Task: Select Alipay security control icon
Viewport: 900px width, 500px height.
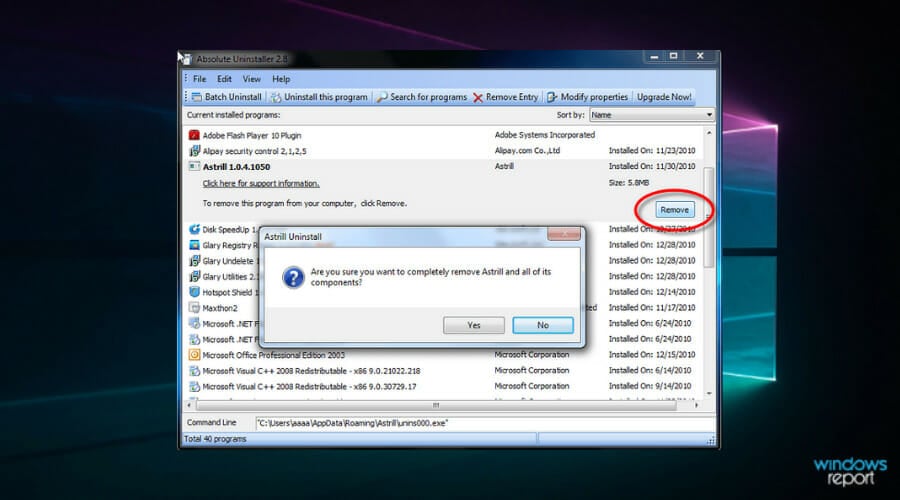Action: [x=194, y=150]
